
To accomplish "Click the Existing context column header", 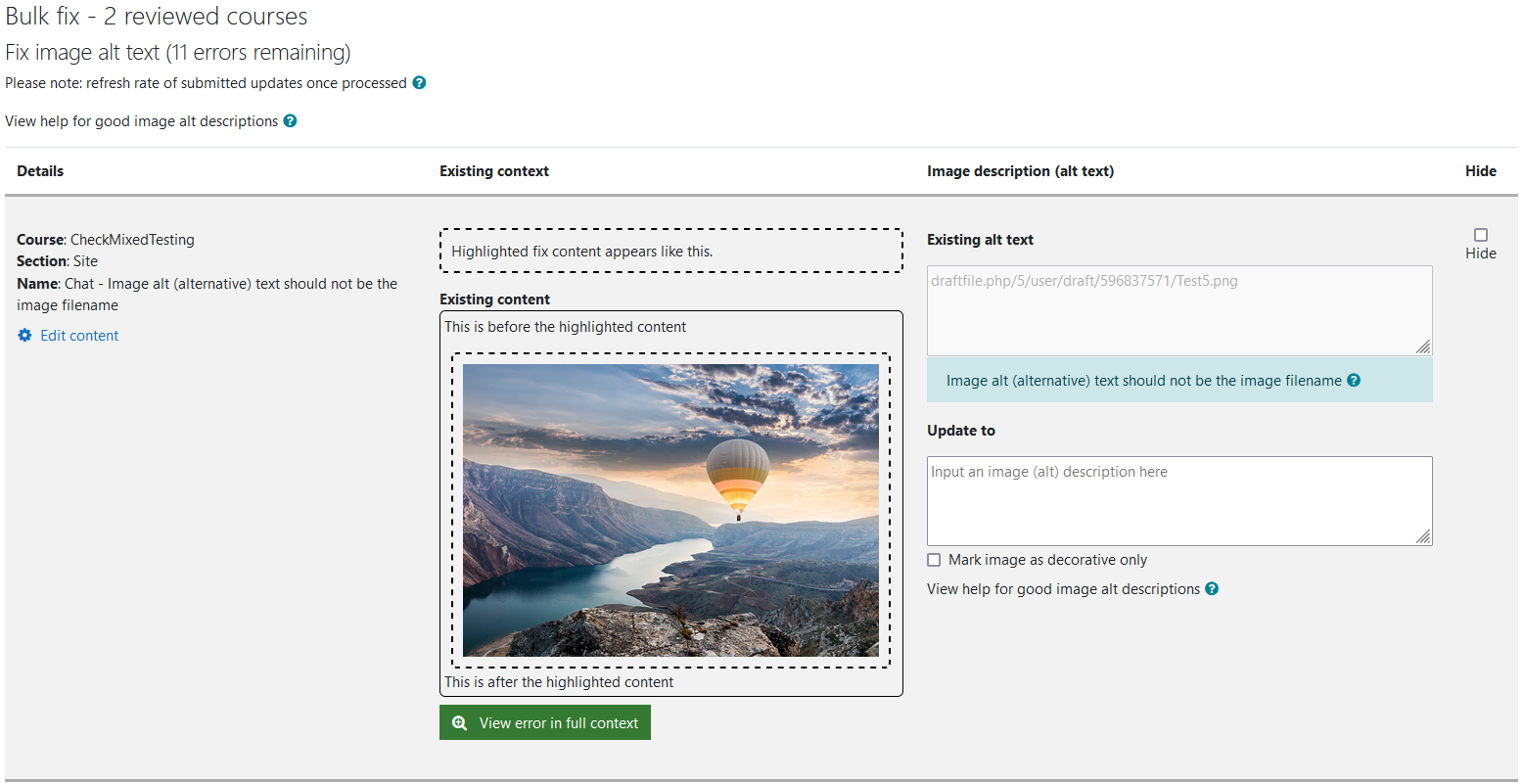I will (494, 171).
